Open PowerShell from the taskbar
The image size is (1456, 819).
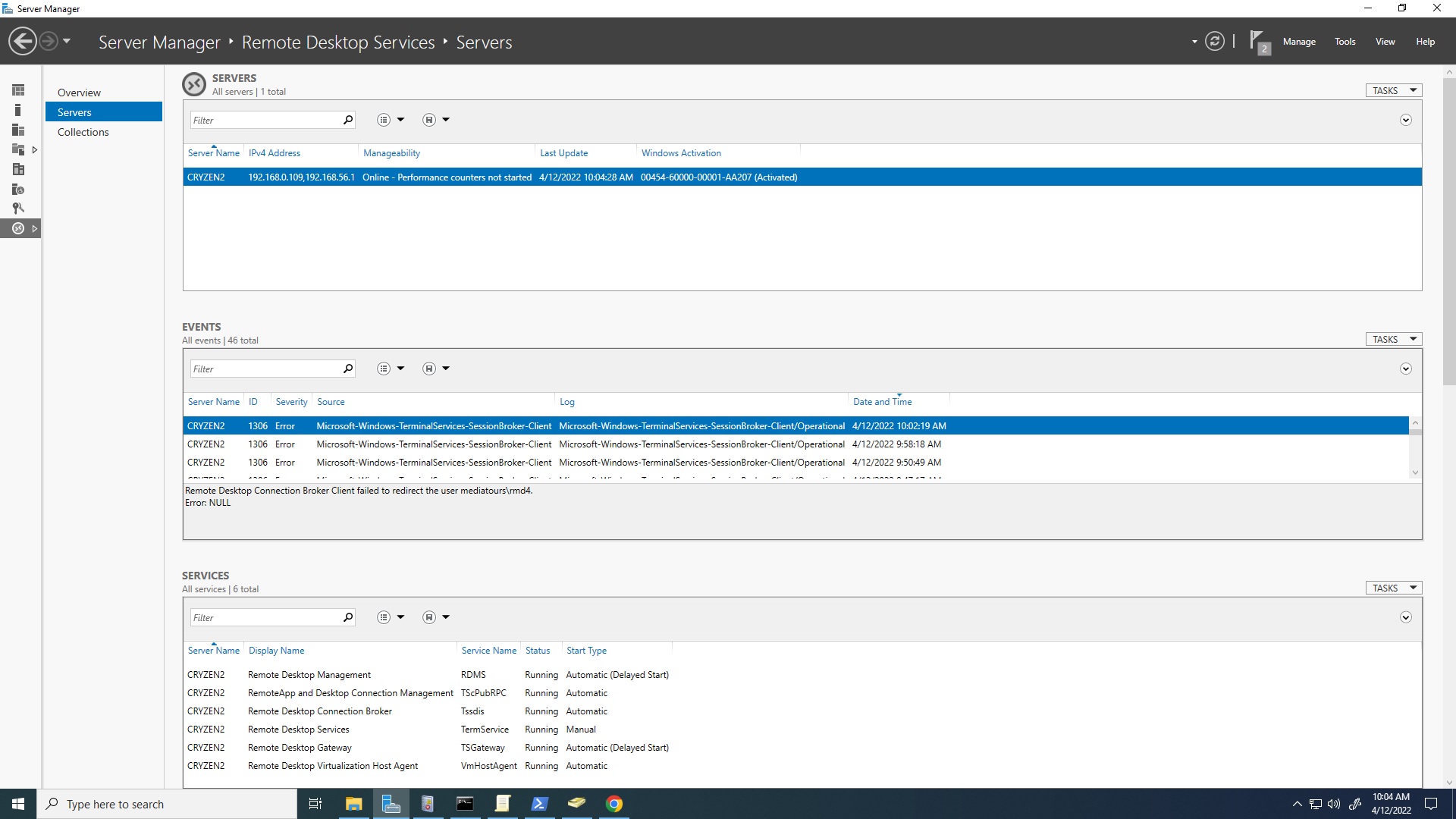pyautogui.click(x=539, y=804)
